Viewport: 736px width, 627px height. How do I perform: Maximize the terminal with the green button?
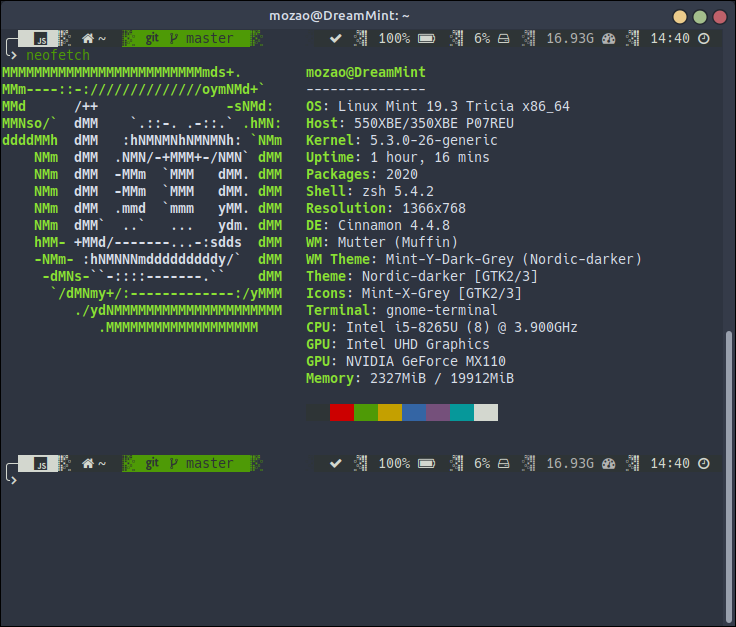[700, 17]
